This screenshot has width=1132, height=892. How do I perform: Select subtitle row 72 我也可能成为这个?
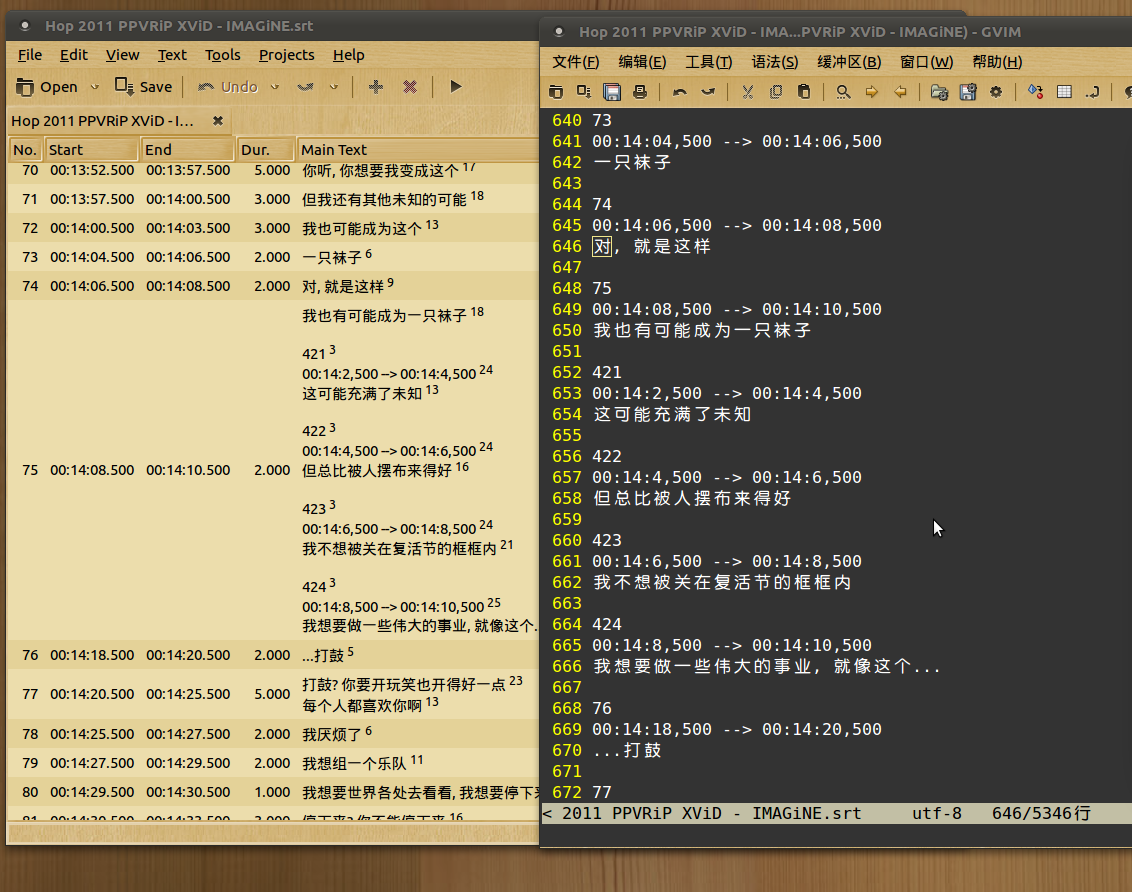coord(273,227)
